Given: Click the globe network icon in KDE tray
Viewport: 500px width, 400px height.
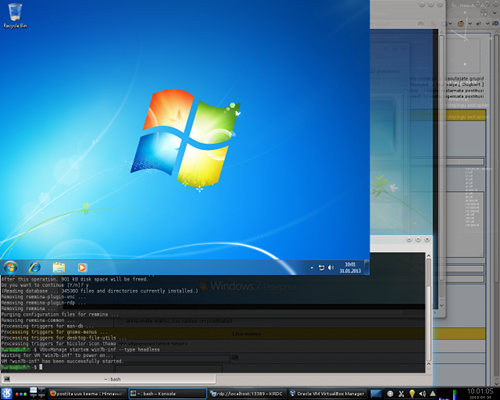Looking at the screenshot, I should 390,394.
